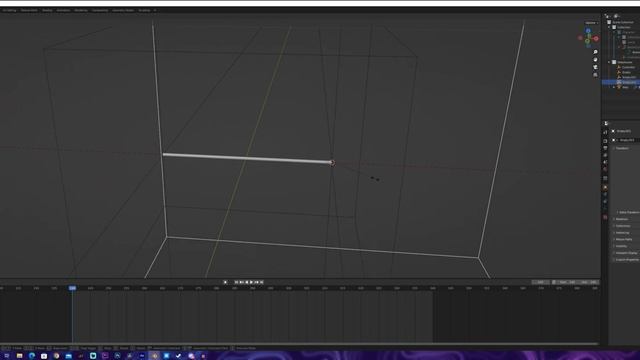The image size is (640, 360).
Task: Expand the Instancing panel
Action: click(622, 233)
